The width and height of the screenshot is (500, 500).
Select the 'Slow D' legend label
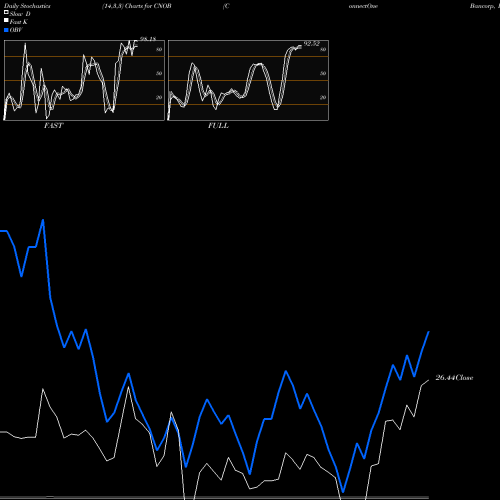(20, 14)
